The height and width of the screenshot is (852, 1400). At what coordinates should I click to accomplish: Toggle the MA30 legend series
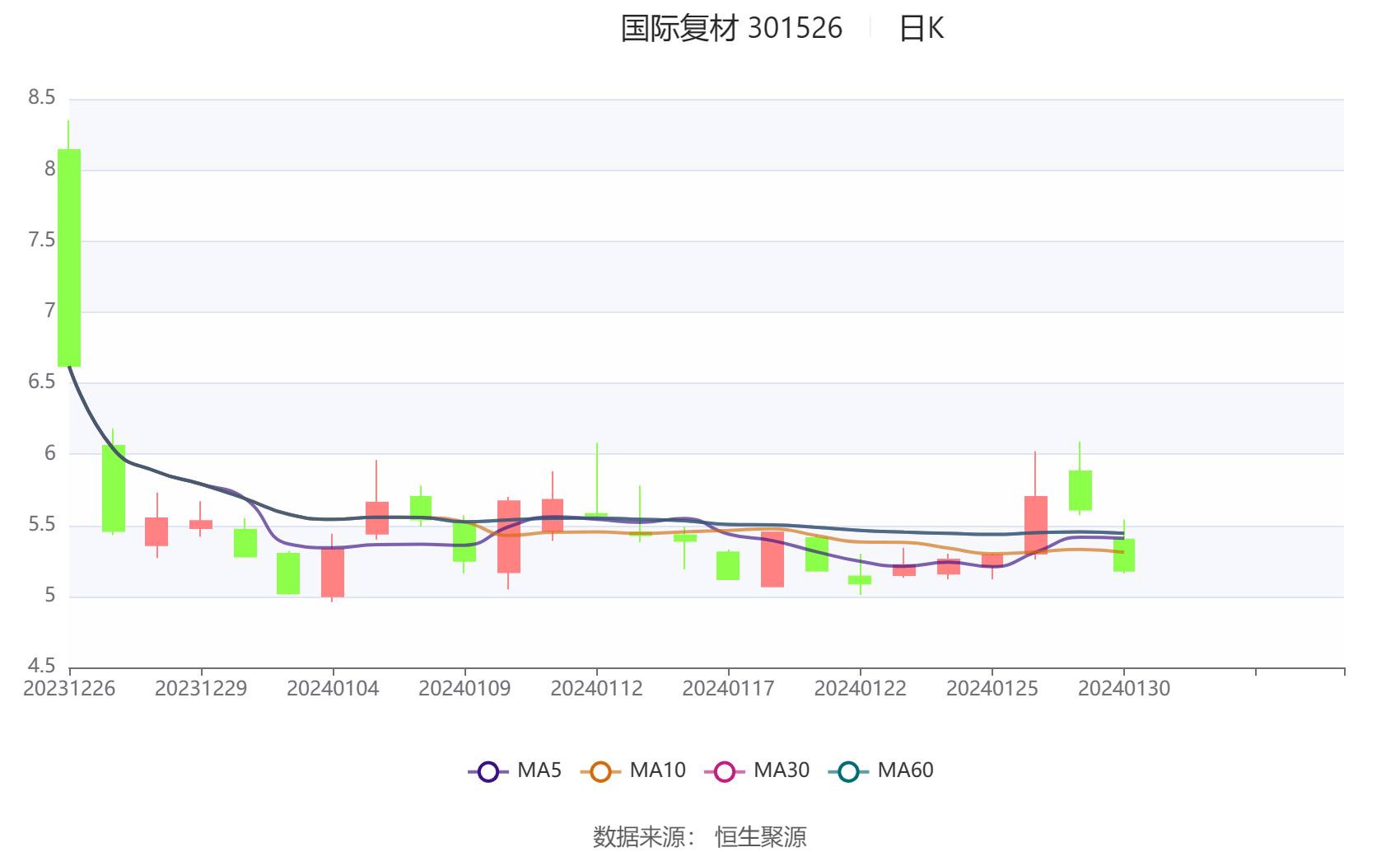point(757,771)
